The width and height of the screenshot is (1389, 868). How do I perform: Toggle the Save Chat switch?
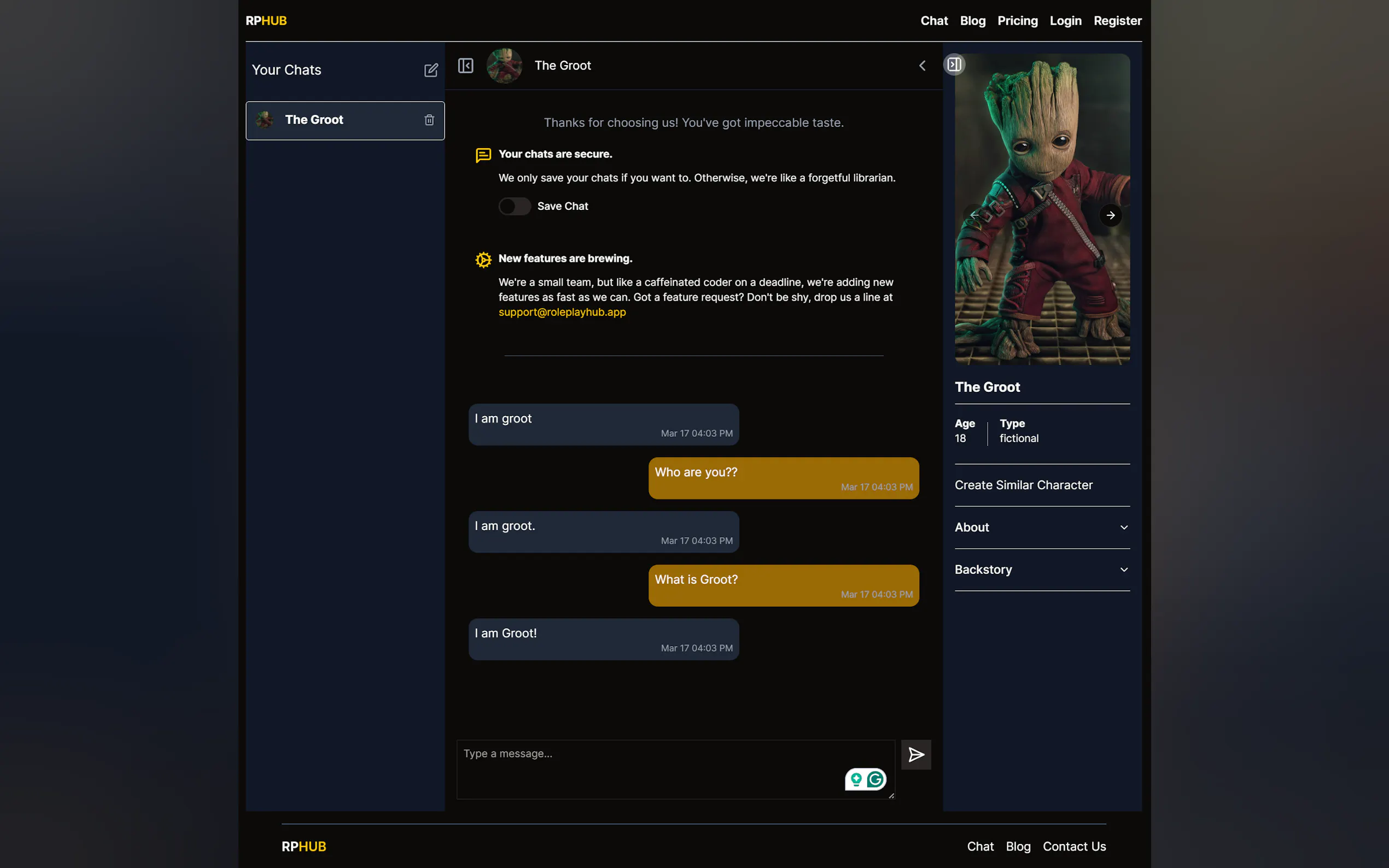coord(514,206)
